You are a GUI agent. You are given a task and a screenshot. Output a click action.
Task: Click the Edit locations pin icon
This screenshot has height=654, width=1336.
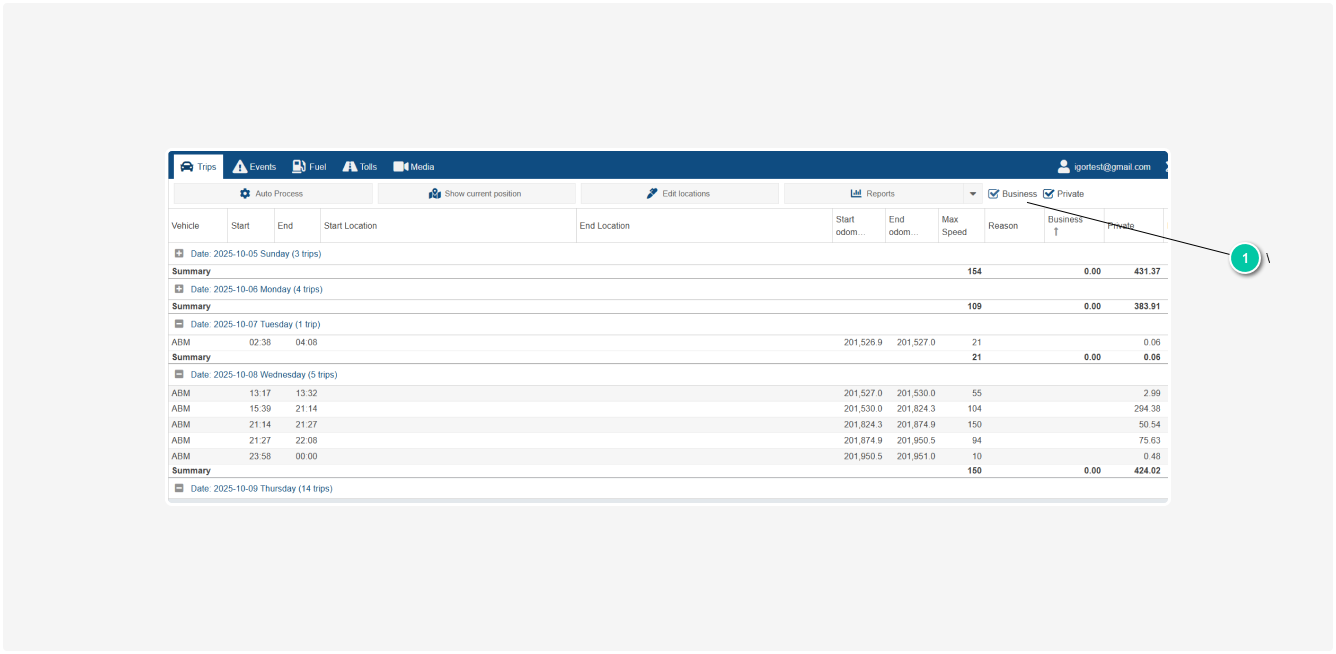point(652,194)
